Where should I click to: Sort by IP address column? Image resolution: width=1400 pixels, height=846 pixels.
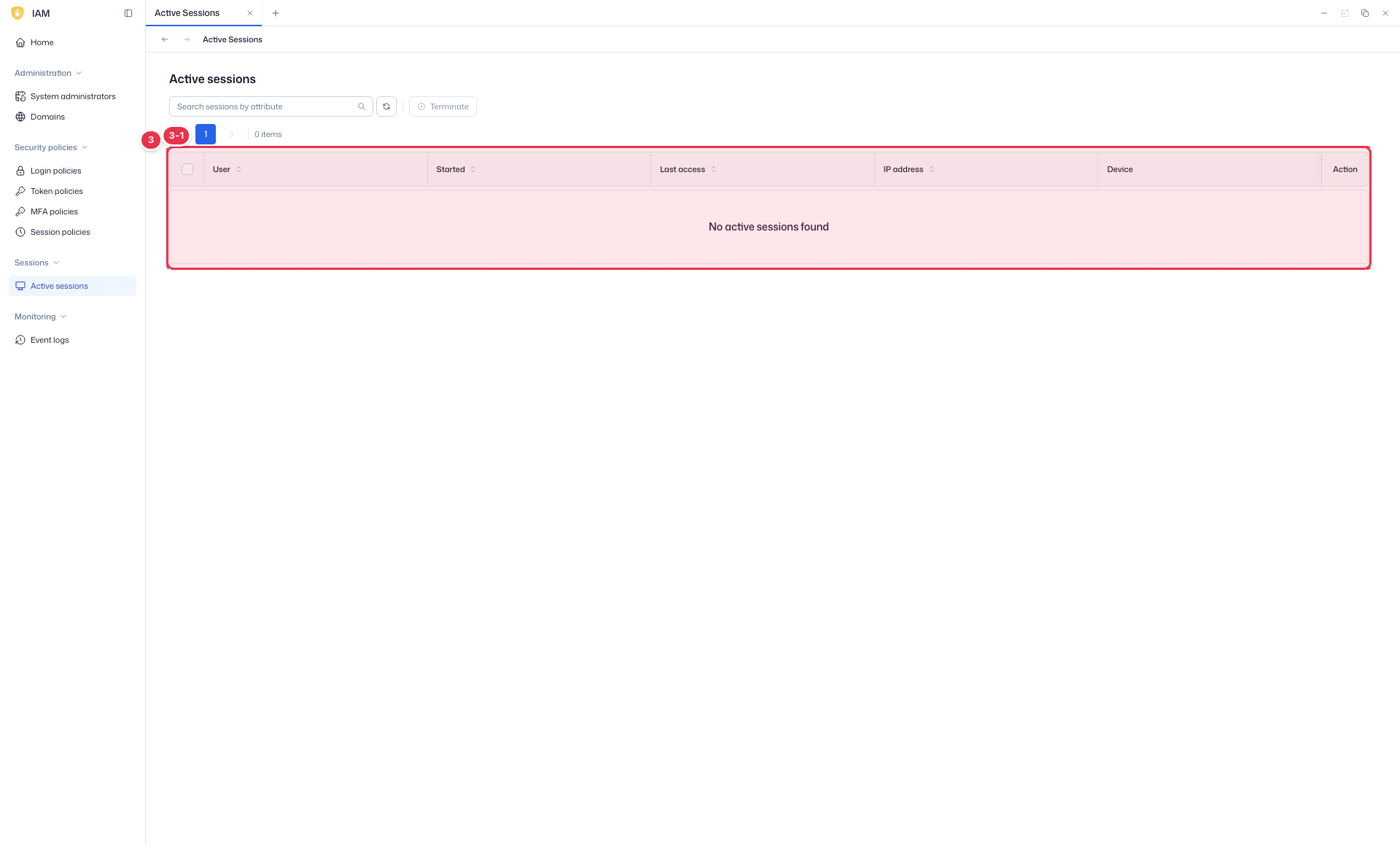coord(931,169)
